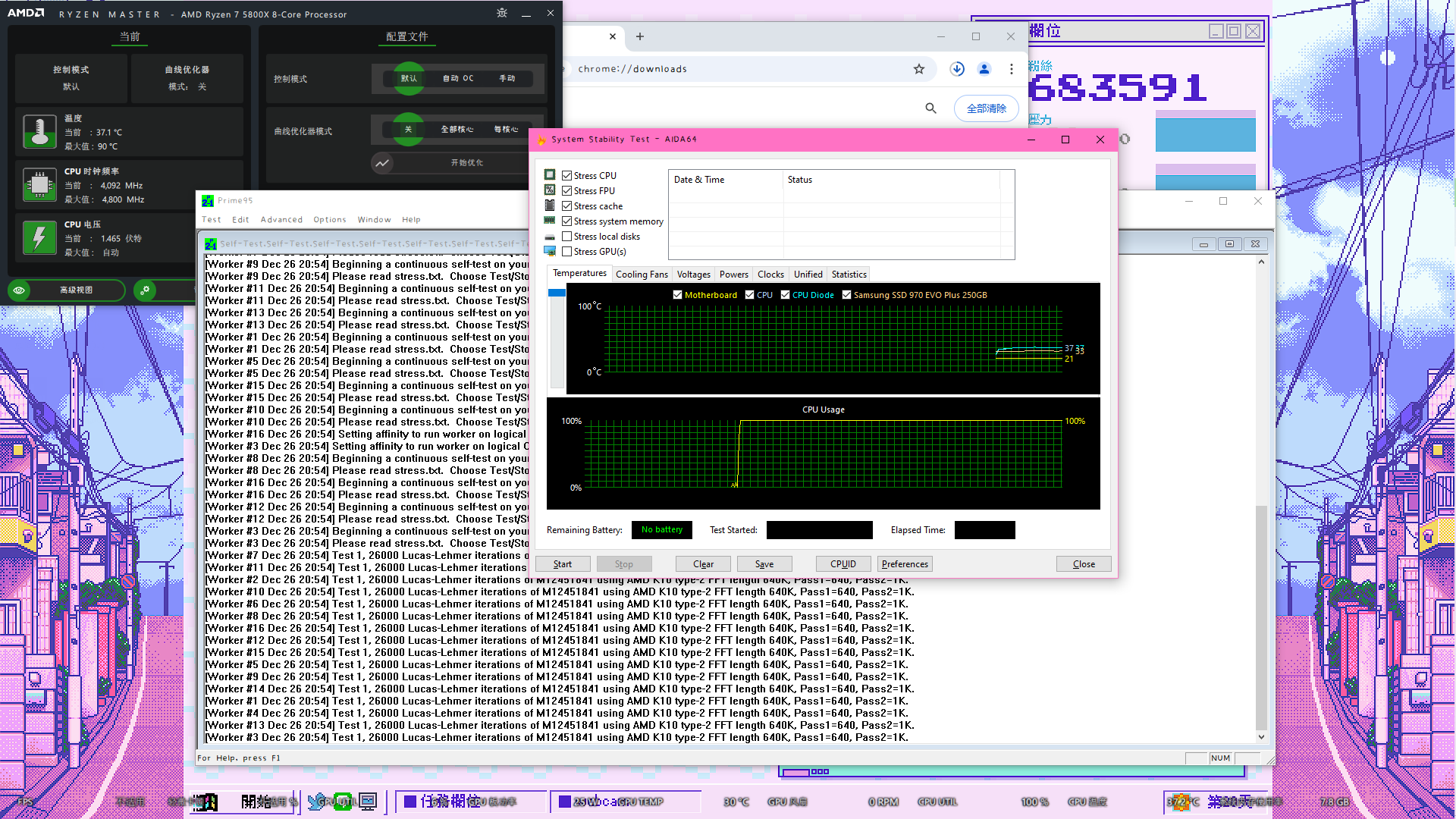
Task: Click the Start button in AIDA64
Action: (563, 564)
